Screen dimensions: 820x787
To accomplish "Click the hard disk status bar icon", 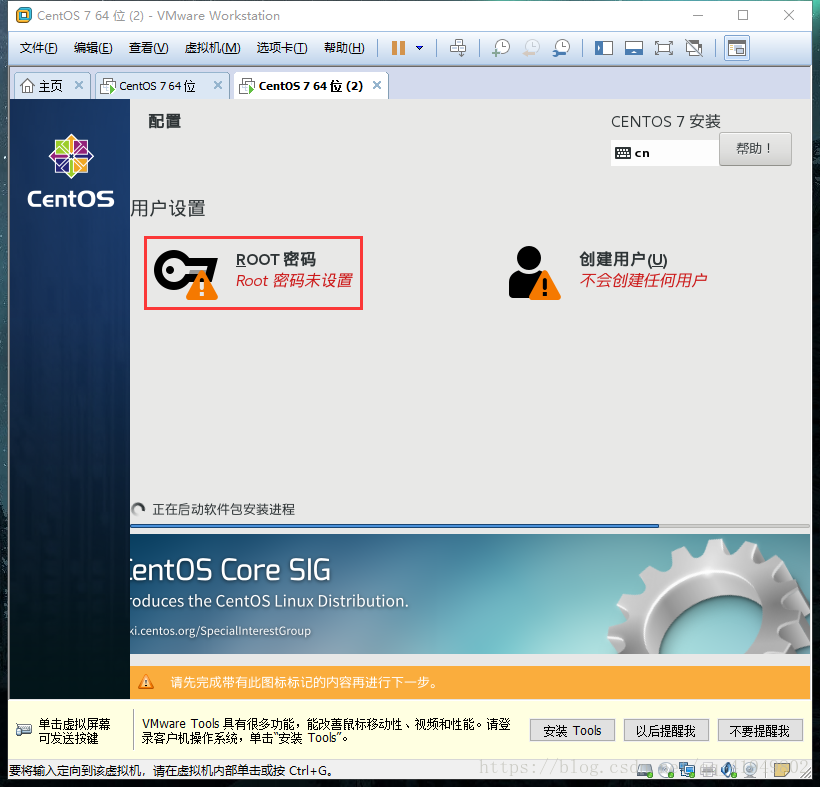I will coord(644,770).
